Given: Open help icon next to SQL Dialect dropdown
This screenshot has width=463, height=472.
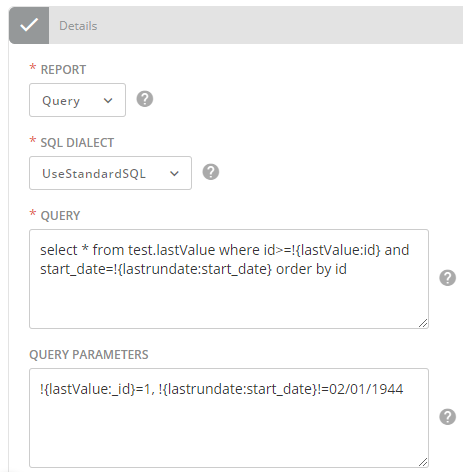Looking at the screenshot, I should 211,172.
